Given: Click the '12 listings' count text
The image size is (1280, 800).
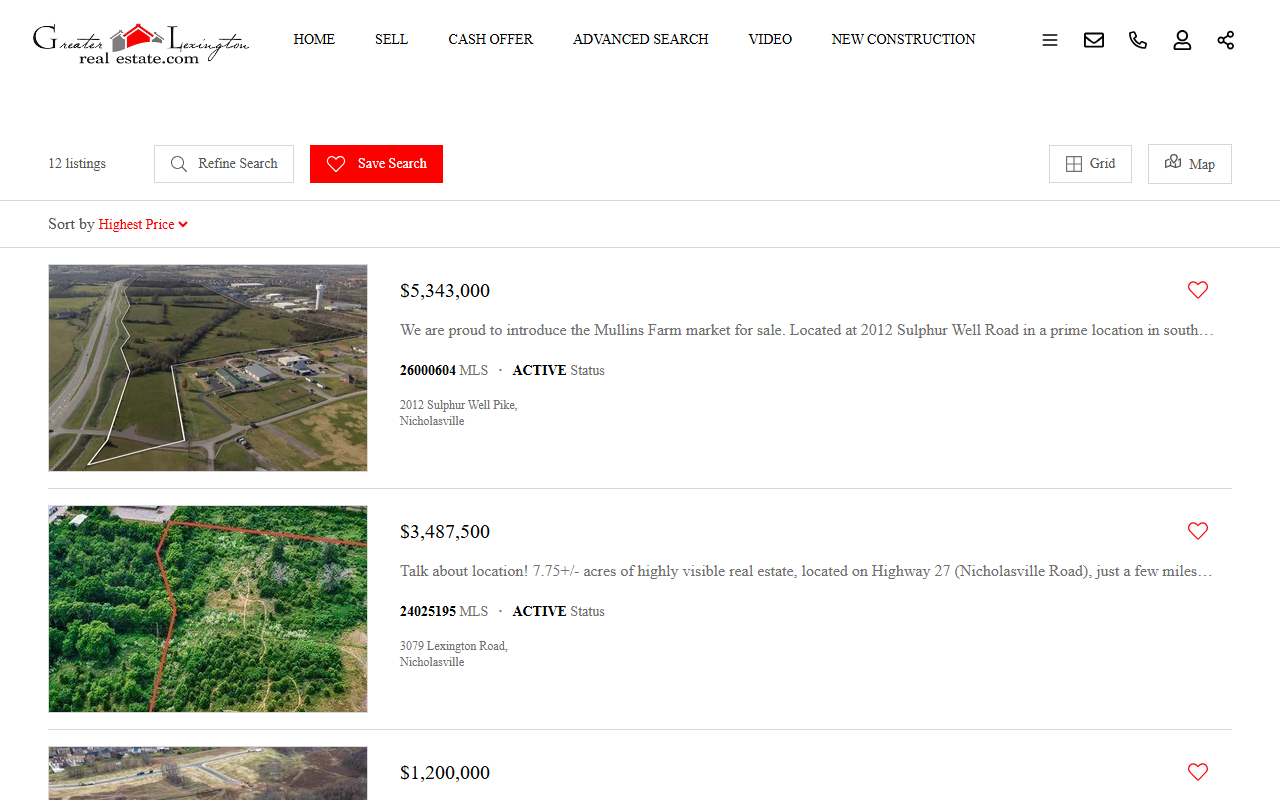Looking at the screenshot, I should (x=77, y=164).
